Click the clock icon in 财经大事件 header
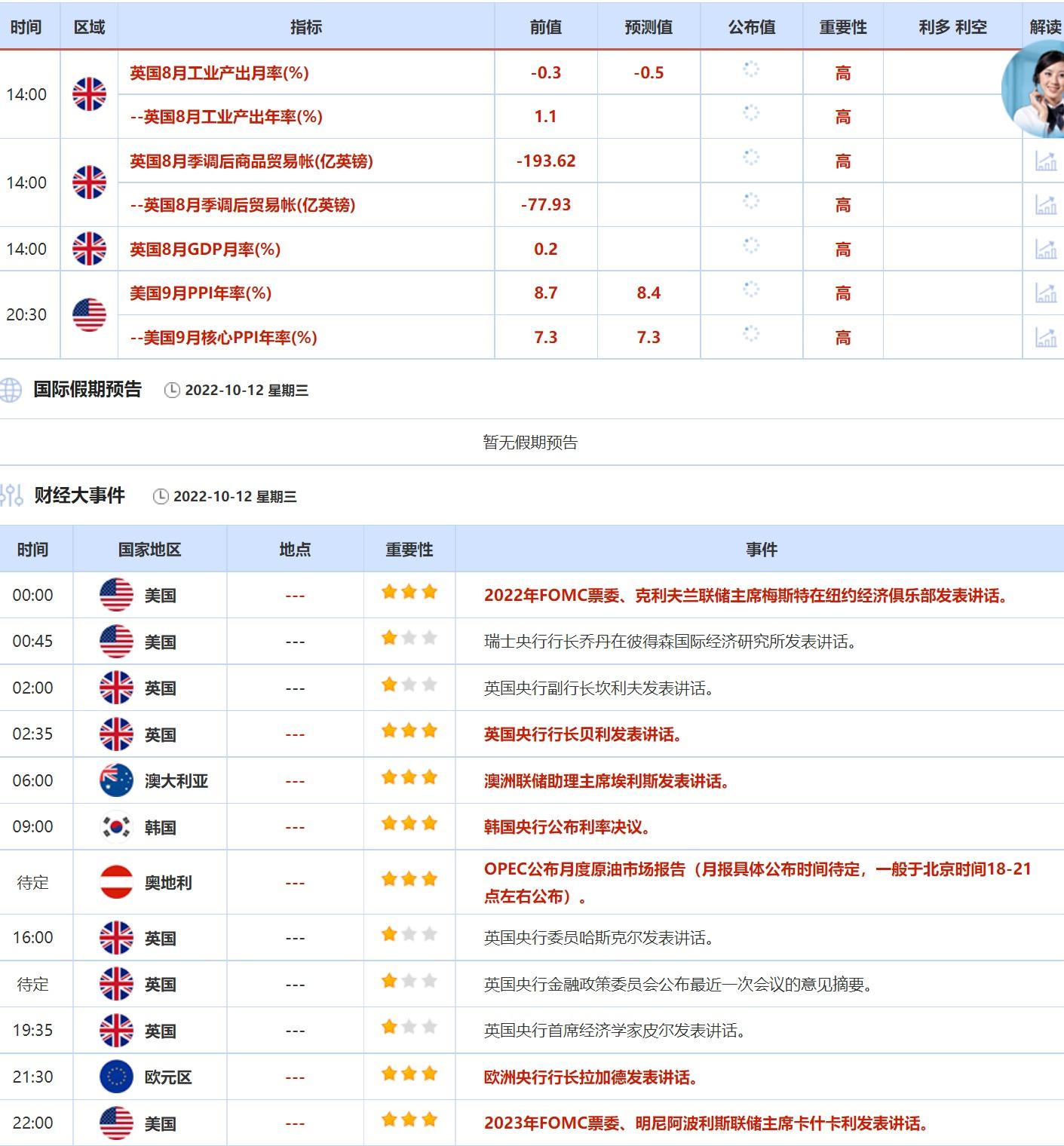 [x=161, y=496]
